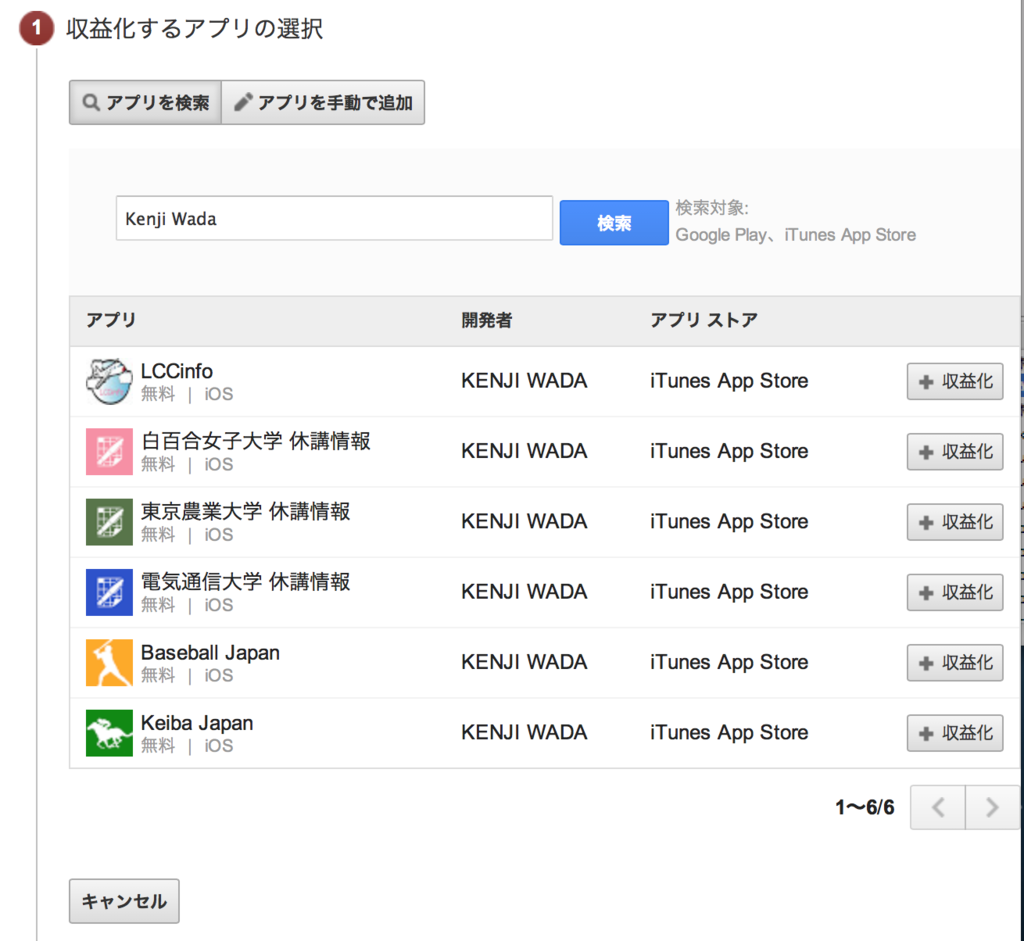Monetize LCCinfo with its 収益化 button
The image size is (1024, 941).
tap(955, 381)
